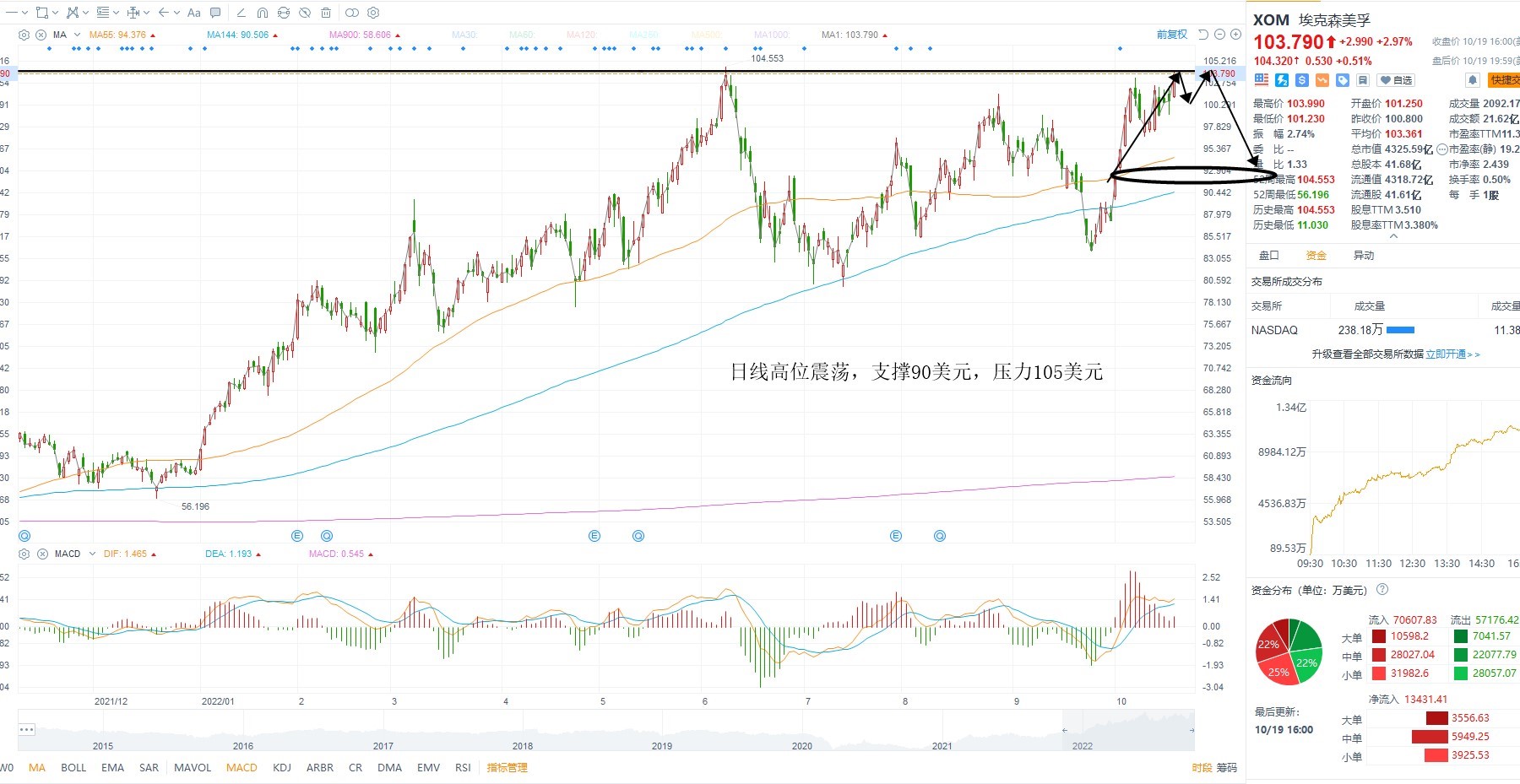1520x784 pixels.
Task: Toggle hide drawings eye icon
Action: pos(305,13)
